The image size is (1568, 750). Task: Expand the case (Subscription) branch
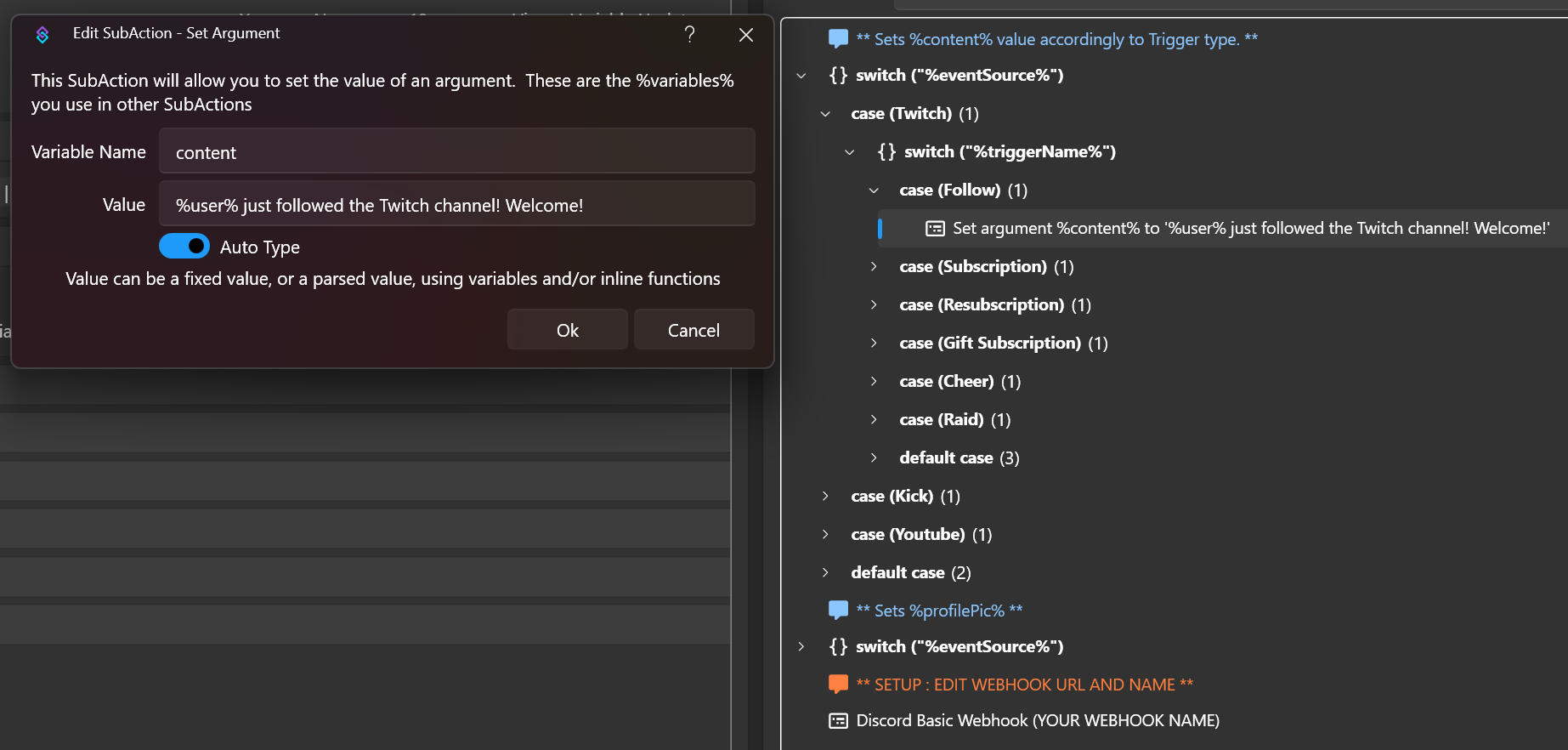tap(874, 266)
